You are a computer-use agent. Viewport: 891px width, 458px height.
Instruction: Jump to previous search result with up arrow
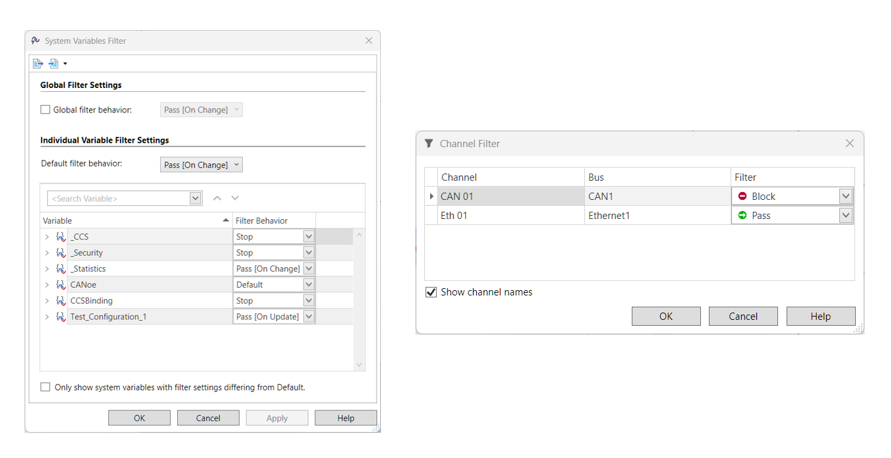coord(217,198)
